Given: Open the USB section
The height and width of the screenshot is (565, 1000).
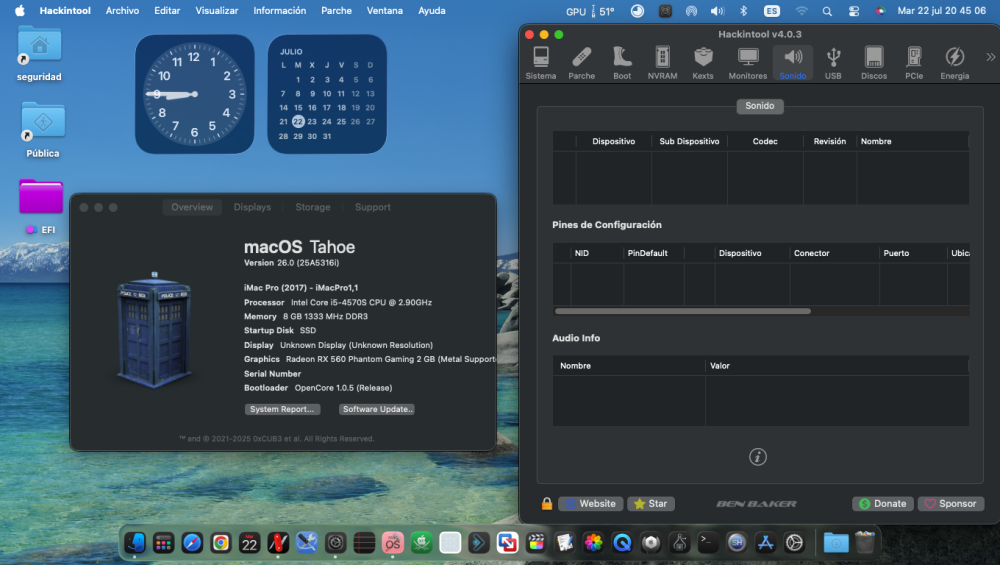Looking at the screenshot, I should 833,62.
